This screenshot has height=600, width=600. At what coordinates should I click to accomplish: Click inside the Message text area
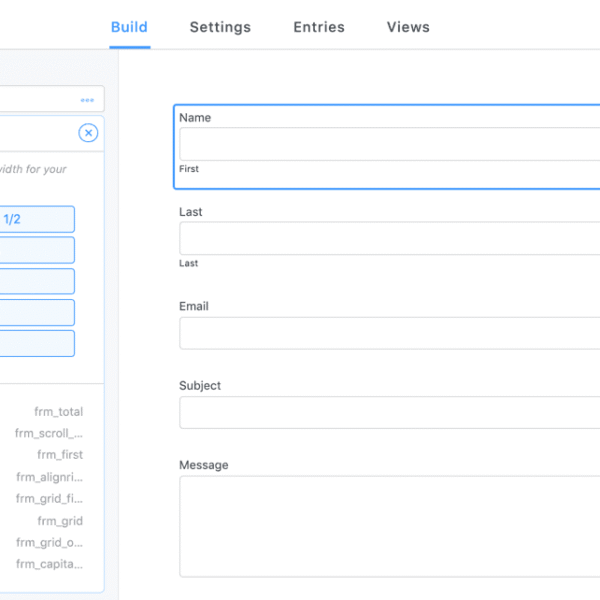tap(390, 525)
